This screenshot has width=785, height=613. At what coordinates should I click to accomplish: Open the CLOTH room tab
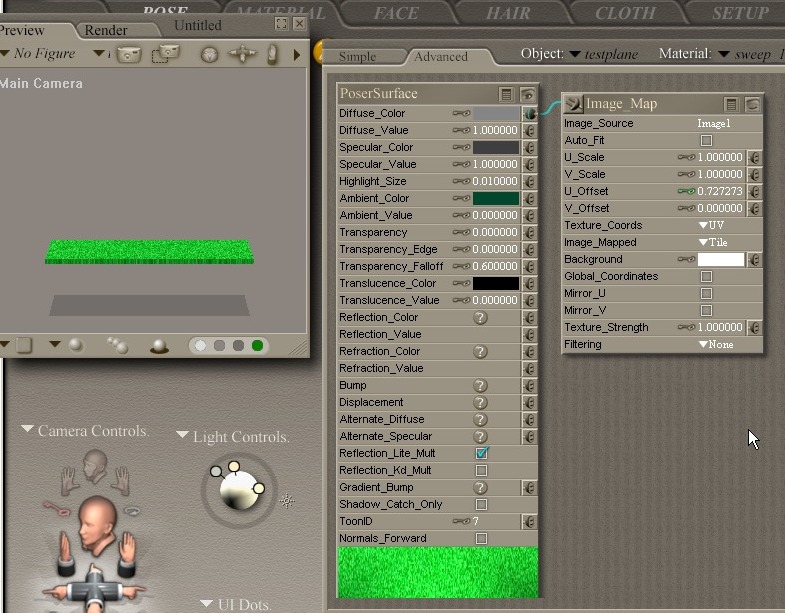(x=625, y=13)
